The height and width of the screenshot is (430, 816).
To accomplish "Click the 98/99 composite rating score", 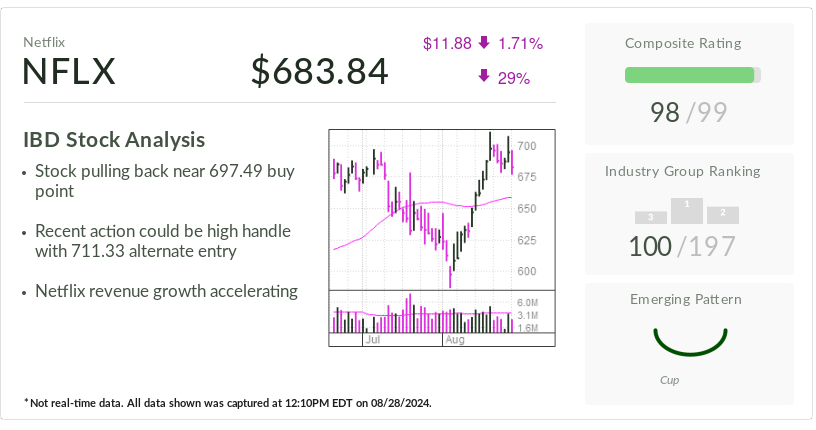I will click(689, 112).
